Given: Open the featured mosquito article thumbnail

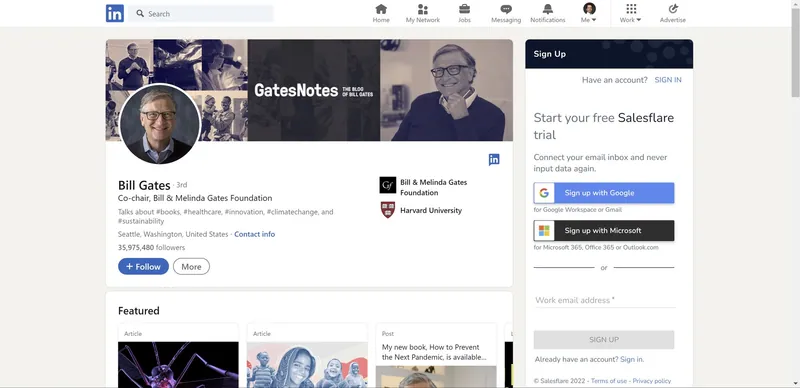Looking at the screenshot, I should point(178,365).
